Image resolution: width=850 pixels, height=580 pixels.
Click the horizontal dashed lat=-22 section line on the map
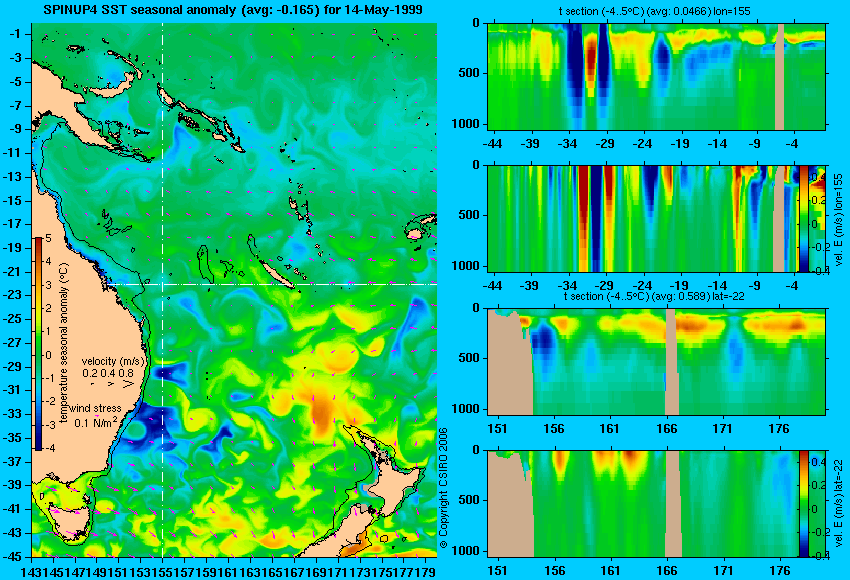pyautogui.click(x=271, y=284)
